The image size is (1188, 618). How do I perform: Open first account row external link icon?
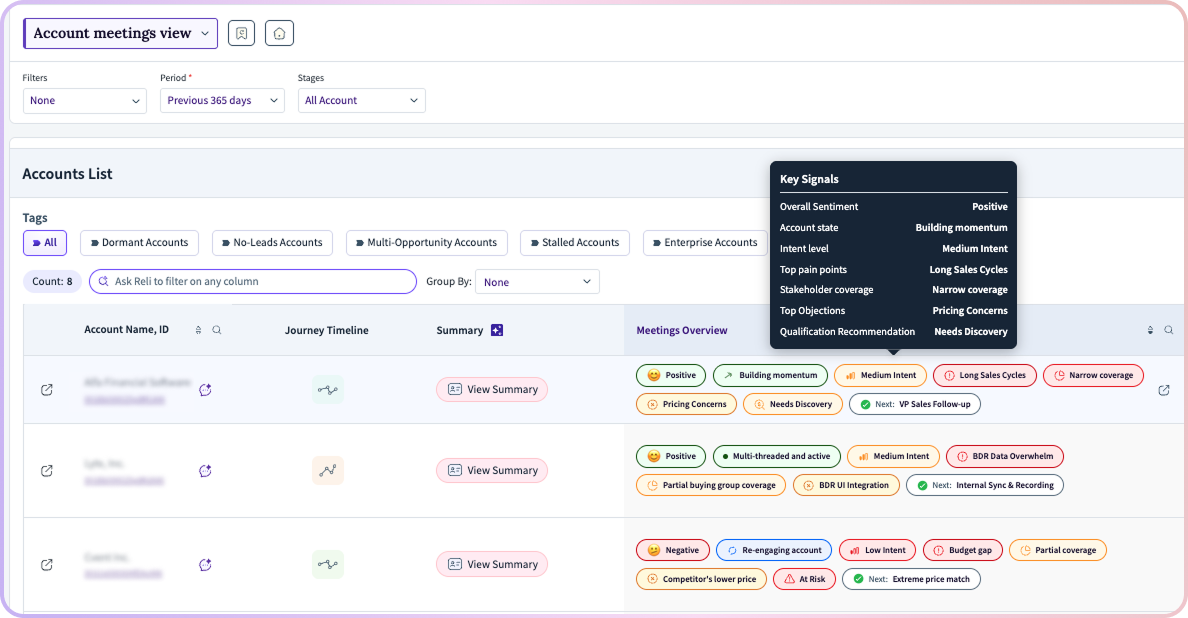coord(47,390)
